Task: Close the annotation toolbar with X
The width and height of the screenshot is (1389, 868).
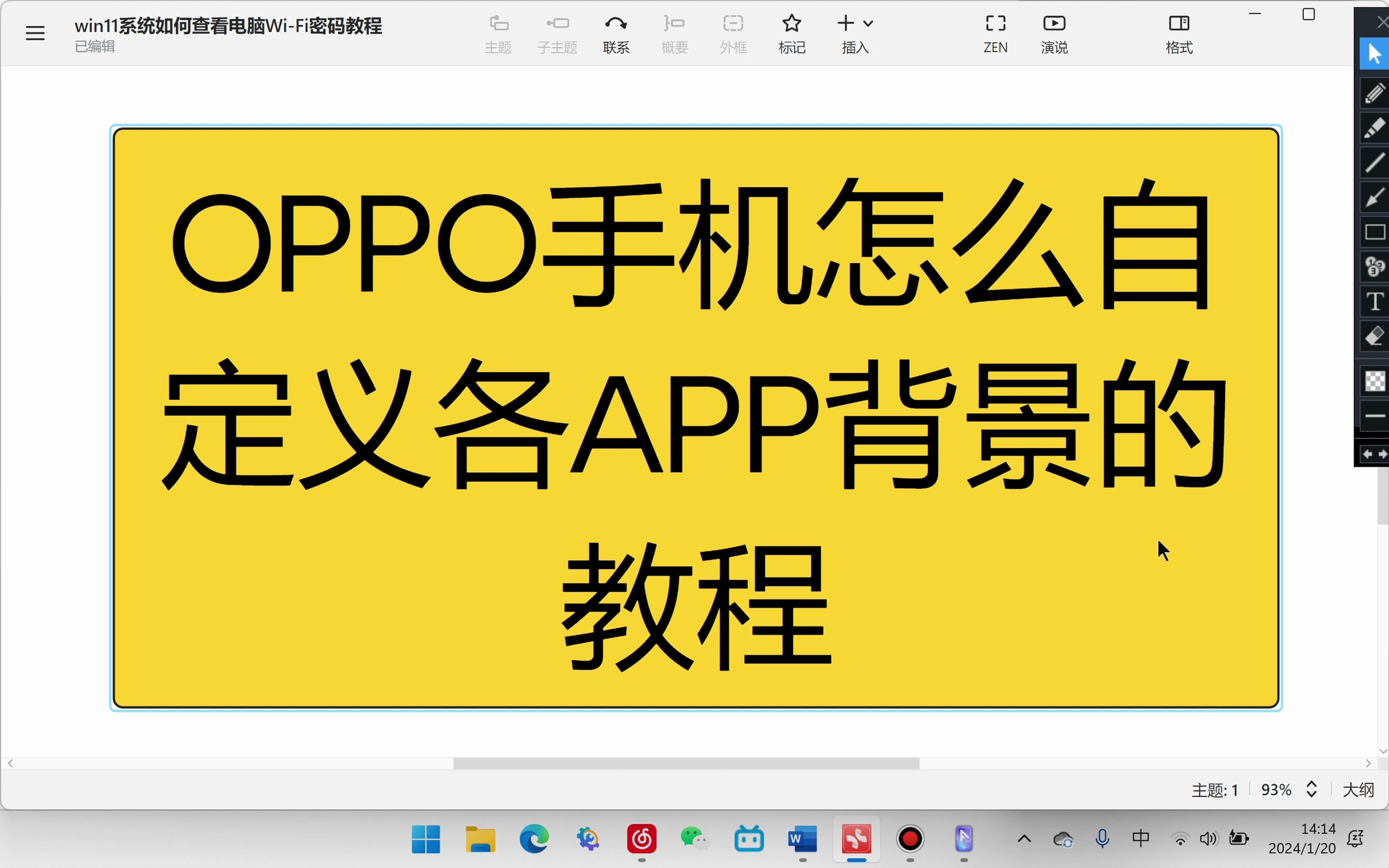Action: click(x=1383, y=23)
